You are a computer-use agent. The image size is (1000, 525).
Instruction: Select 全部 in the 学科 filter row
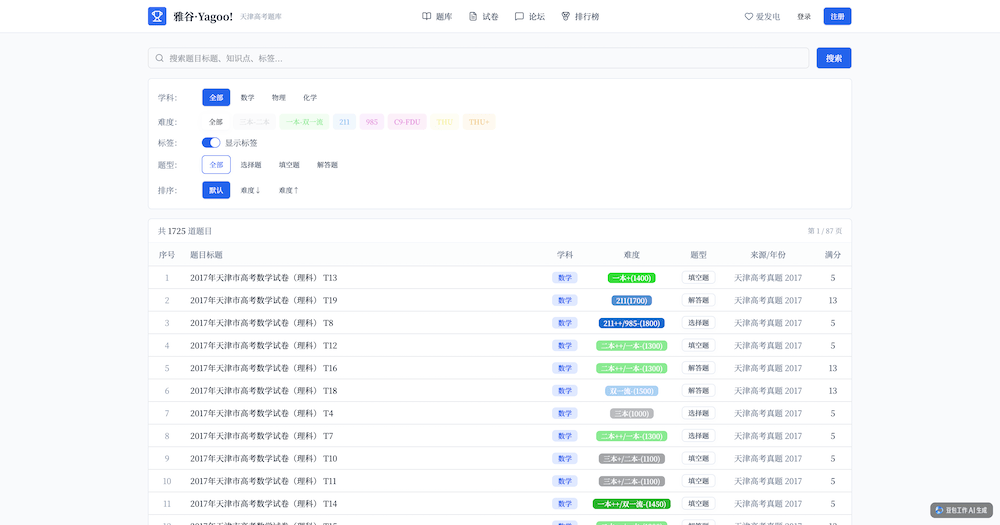pyautogui.click(x=216, y=98)
